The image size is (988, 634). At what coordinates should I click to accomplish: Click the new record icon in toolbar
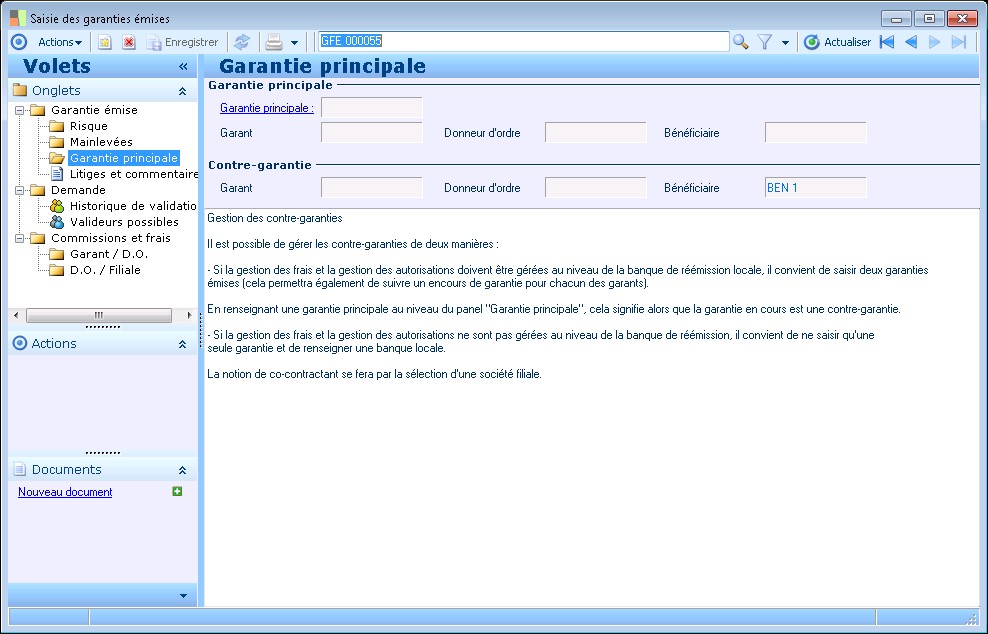click(x=105, y=42)
